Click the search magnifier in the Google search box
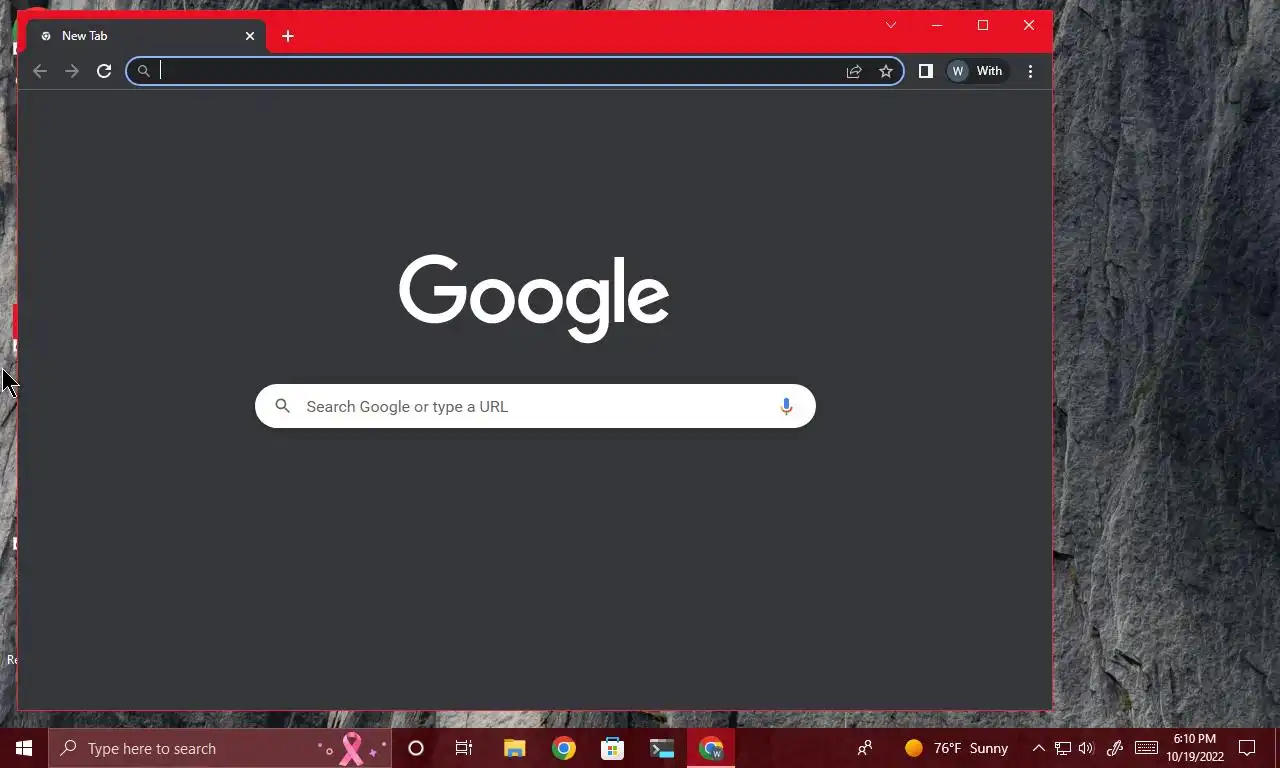The width and height of the screenshot is (1280, 768). (283, 406)
